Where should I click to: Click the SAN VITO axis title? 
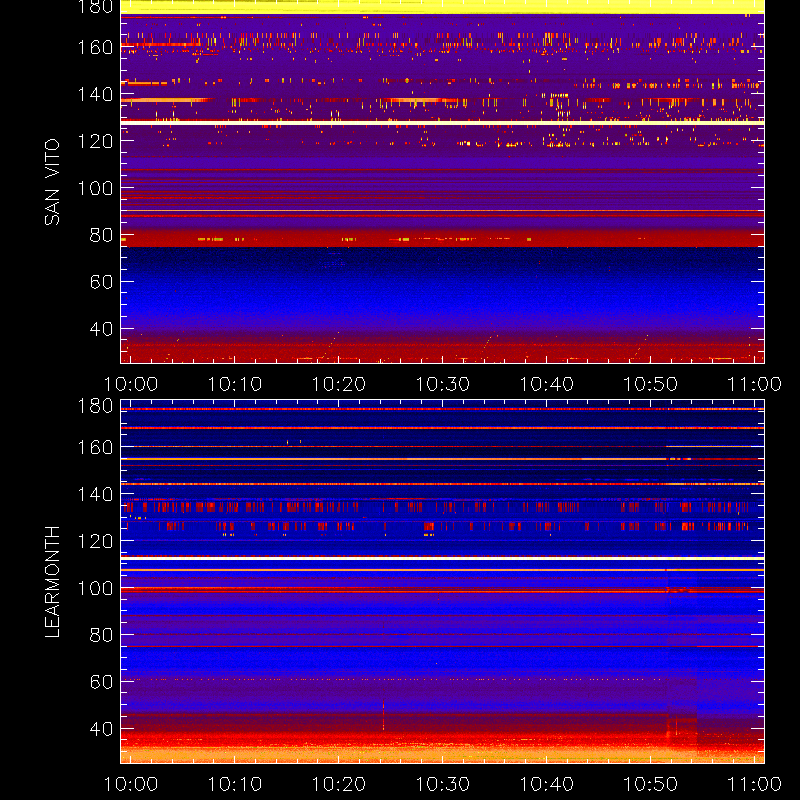52,182
